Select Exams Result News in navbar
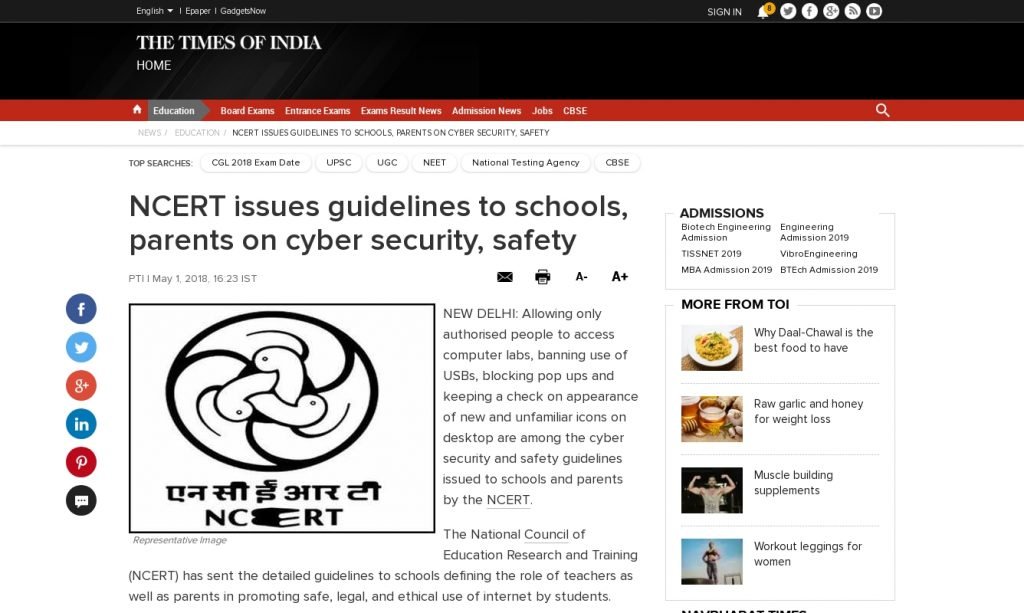Viewport: 1024px width, 613px height. tap(400, 111)
